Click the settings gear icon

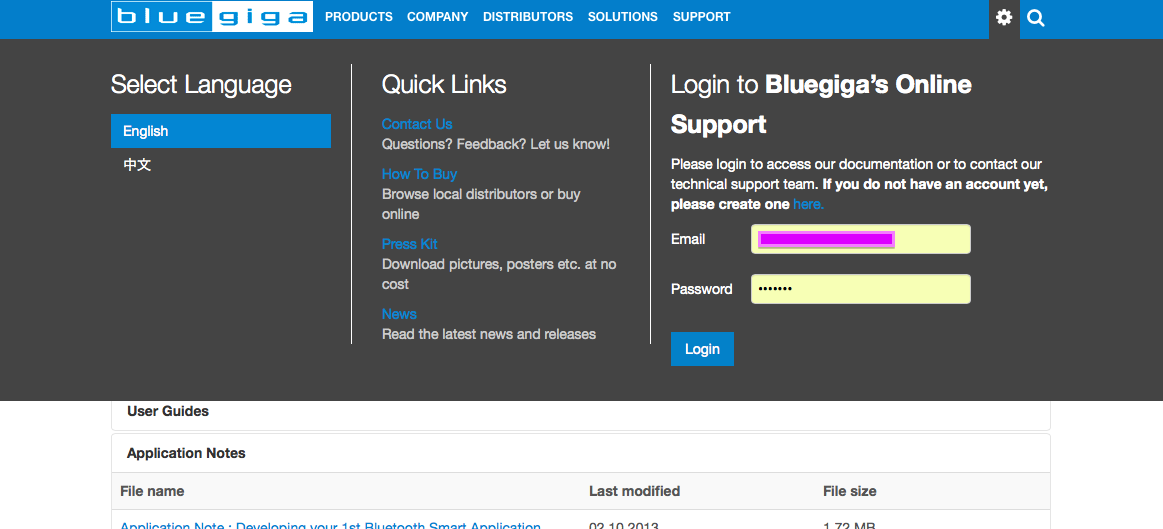1004,18
